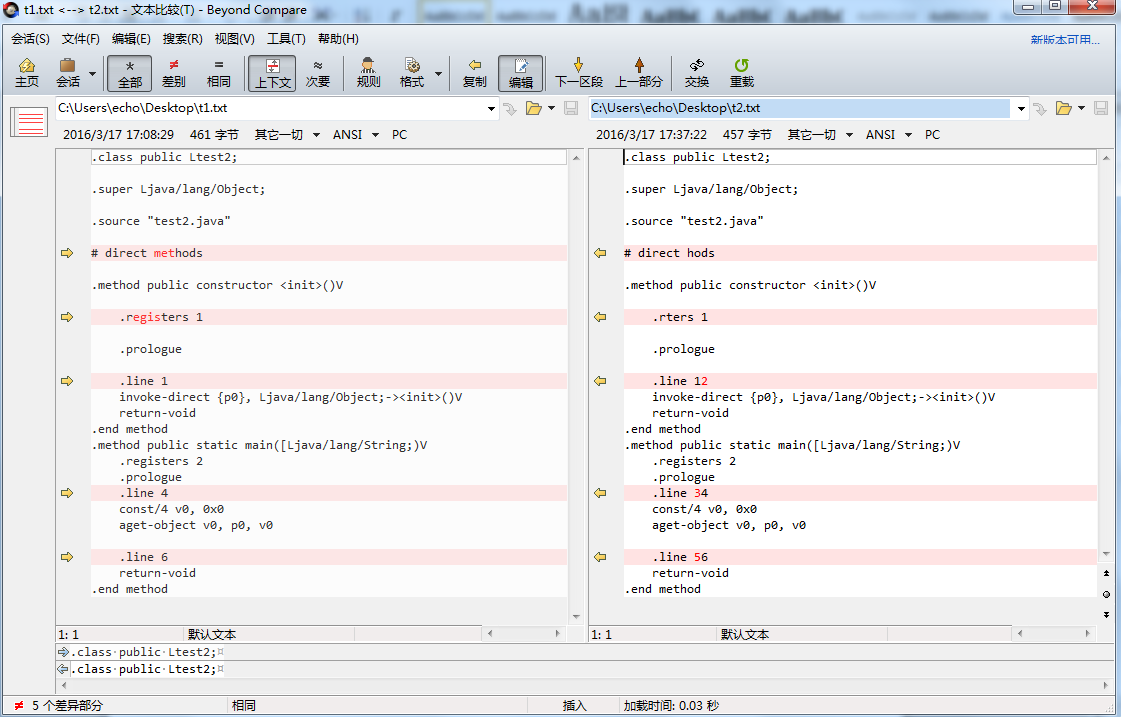Click the 规则 rules toolbar icon

coord(368,73)
